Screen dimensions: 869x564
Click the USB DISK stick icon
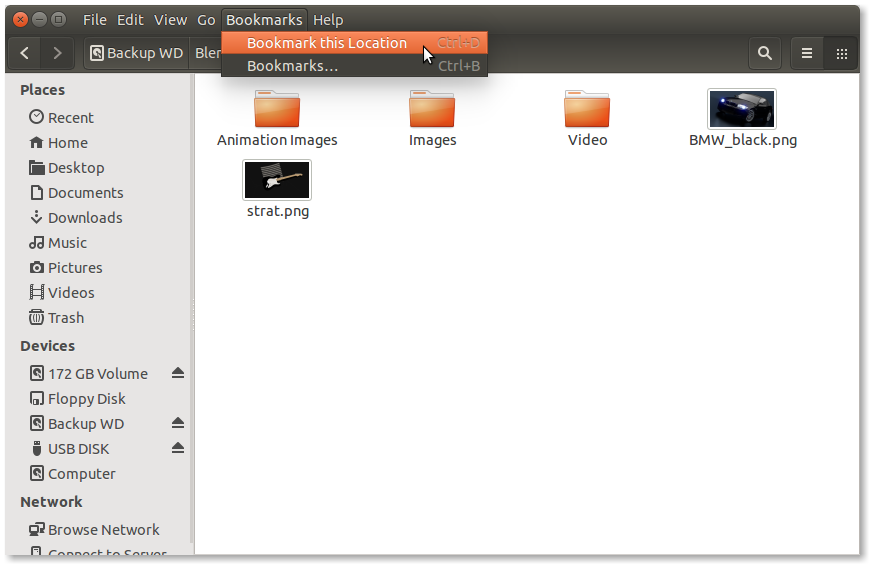[37, 448]
